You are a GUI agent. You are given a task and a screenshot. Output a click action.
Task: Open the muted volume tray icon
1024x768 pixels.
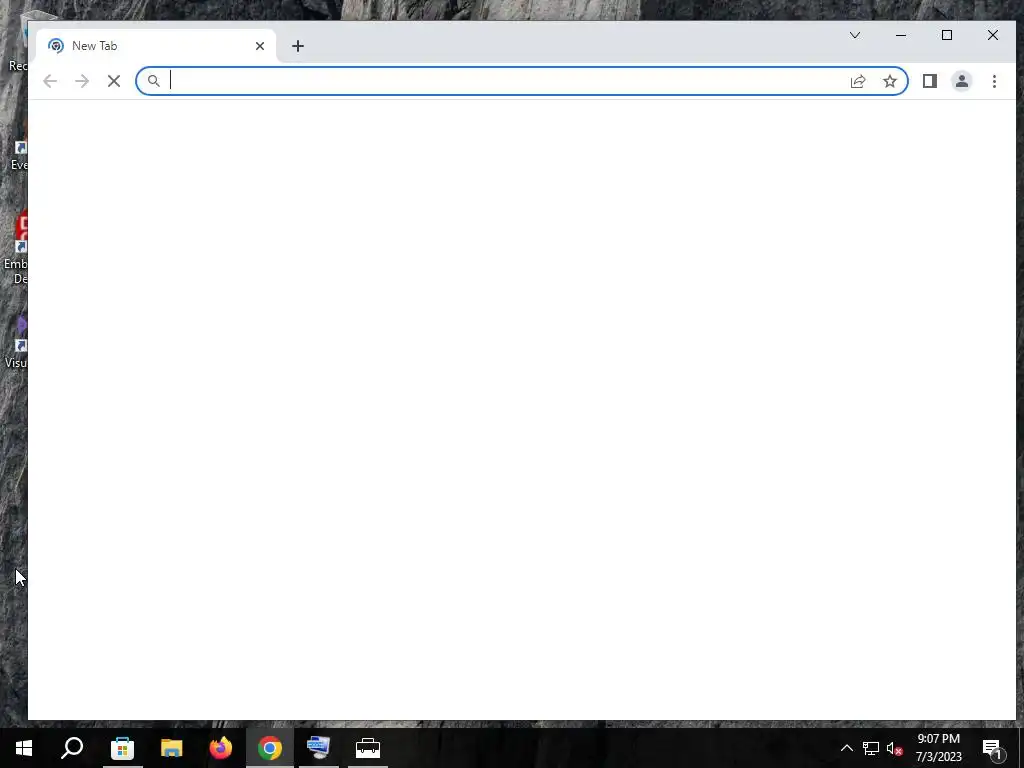tap(895, 748)
